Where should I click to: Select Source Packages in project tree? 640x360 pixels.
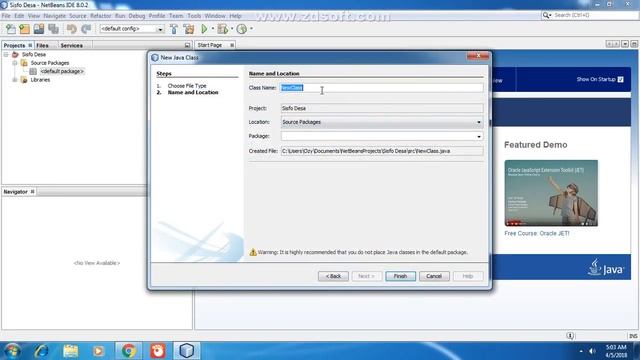click(50, 63)
